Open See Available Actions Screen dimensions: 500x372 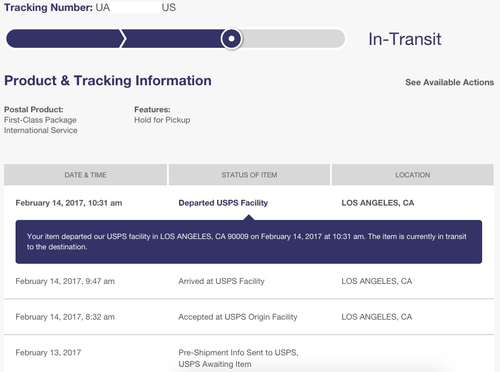pyautogui.click(x=449, y=82)
